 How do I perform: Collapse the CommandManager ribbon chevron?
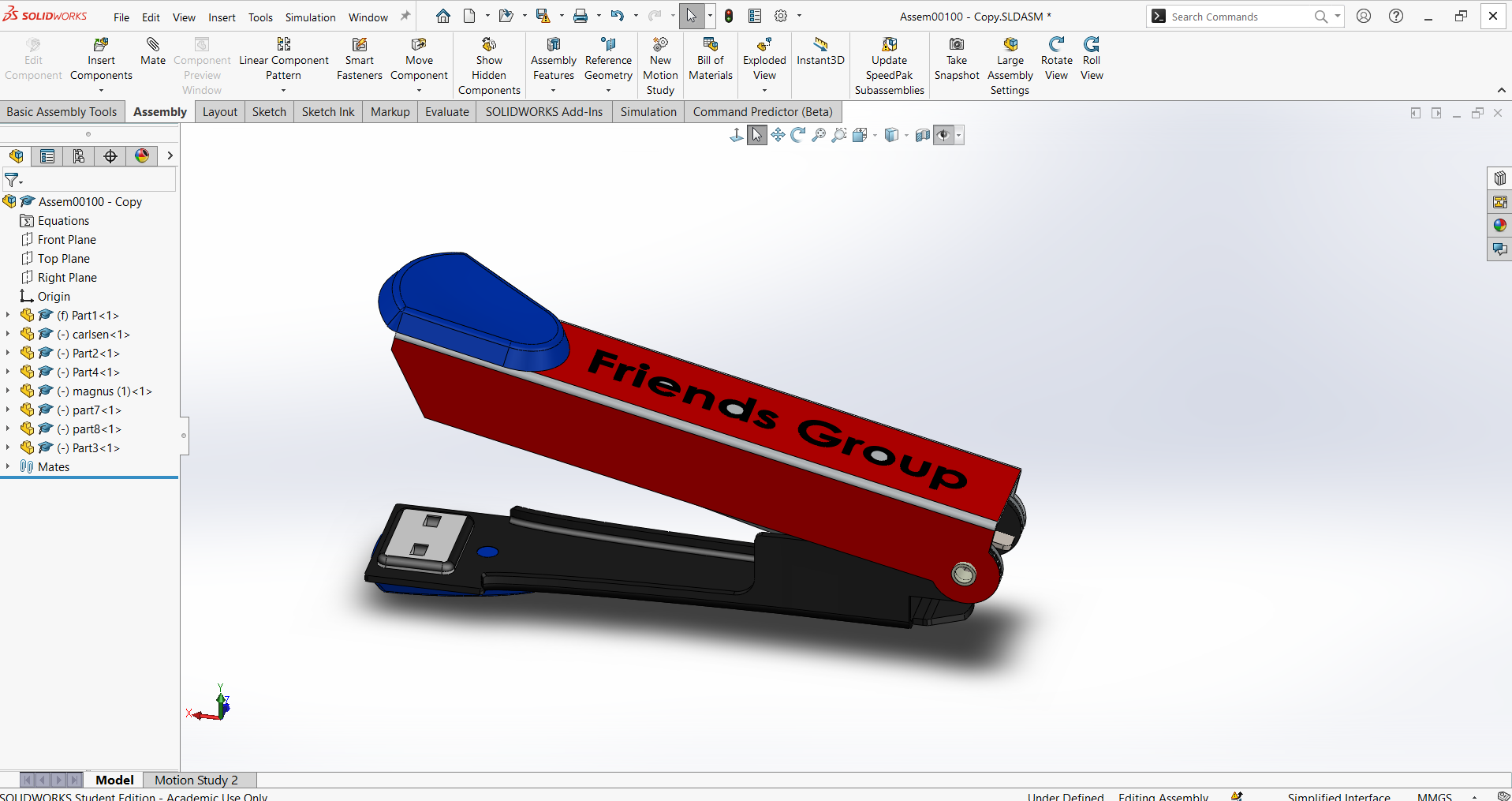click(1501, 90)
